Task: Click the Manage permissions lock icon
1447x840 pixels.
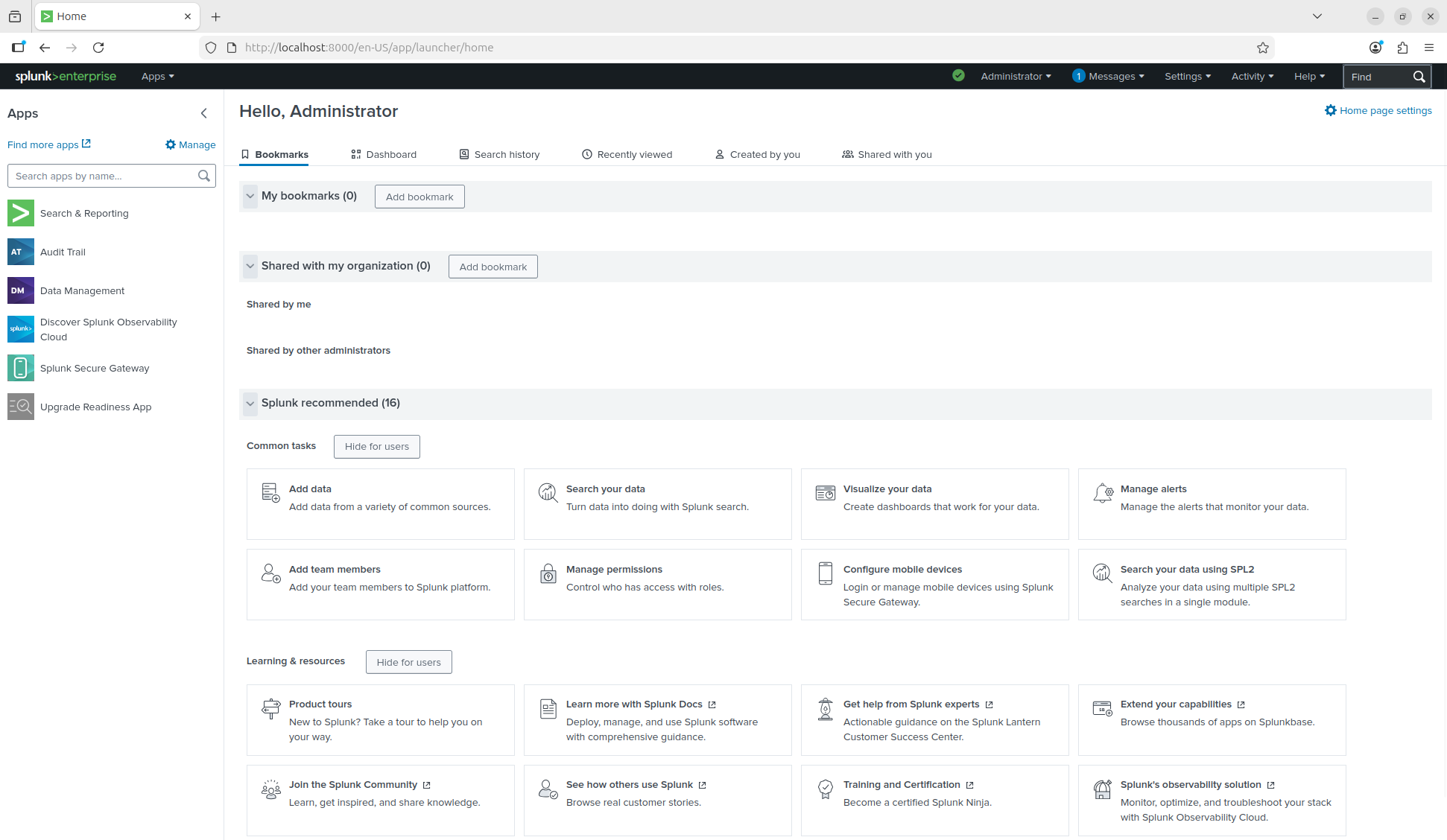Action: [x=548, y=573]
